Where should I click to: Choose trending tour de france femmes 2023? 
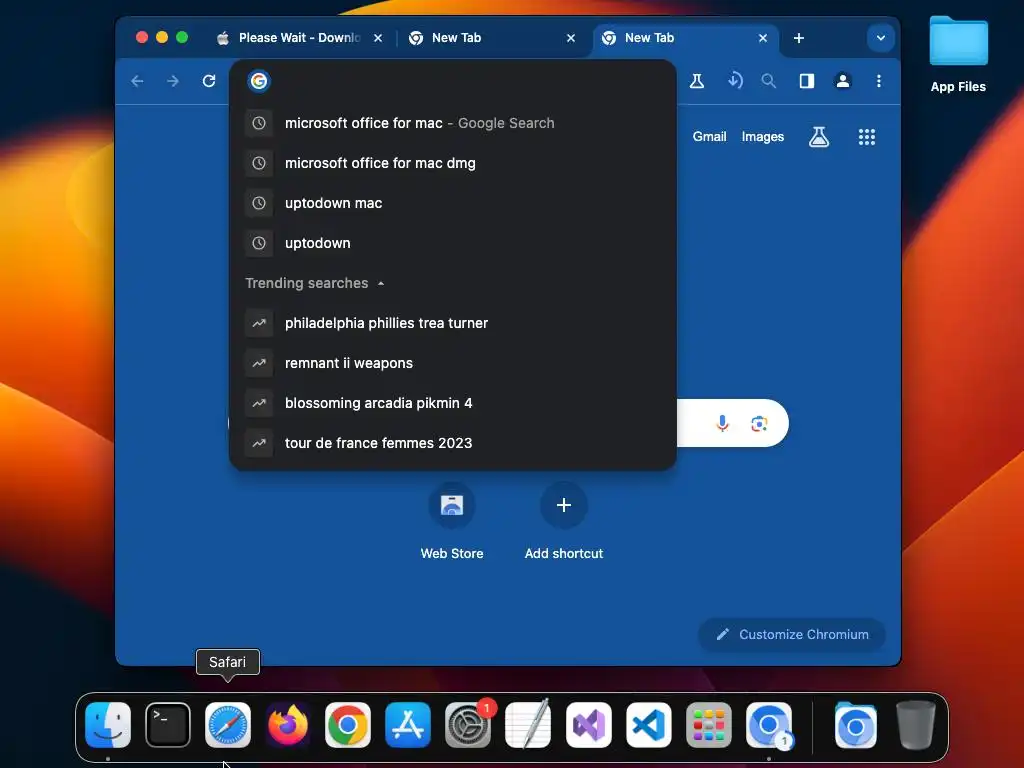coord(453,443)
